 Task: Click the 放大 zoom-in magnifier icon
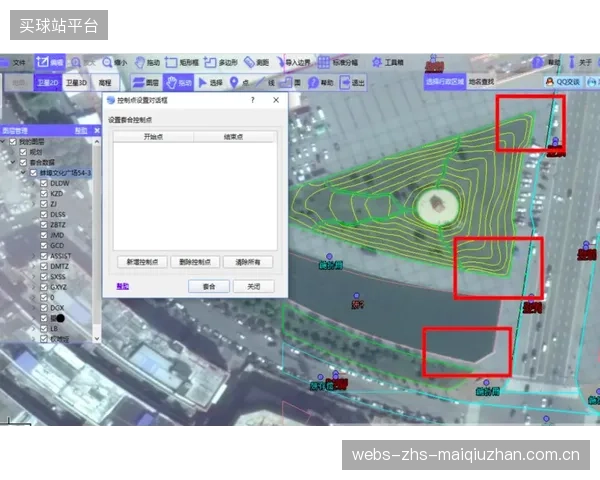pos(76,62)
